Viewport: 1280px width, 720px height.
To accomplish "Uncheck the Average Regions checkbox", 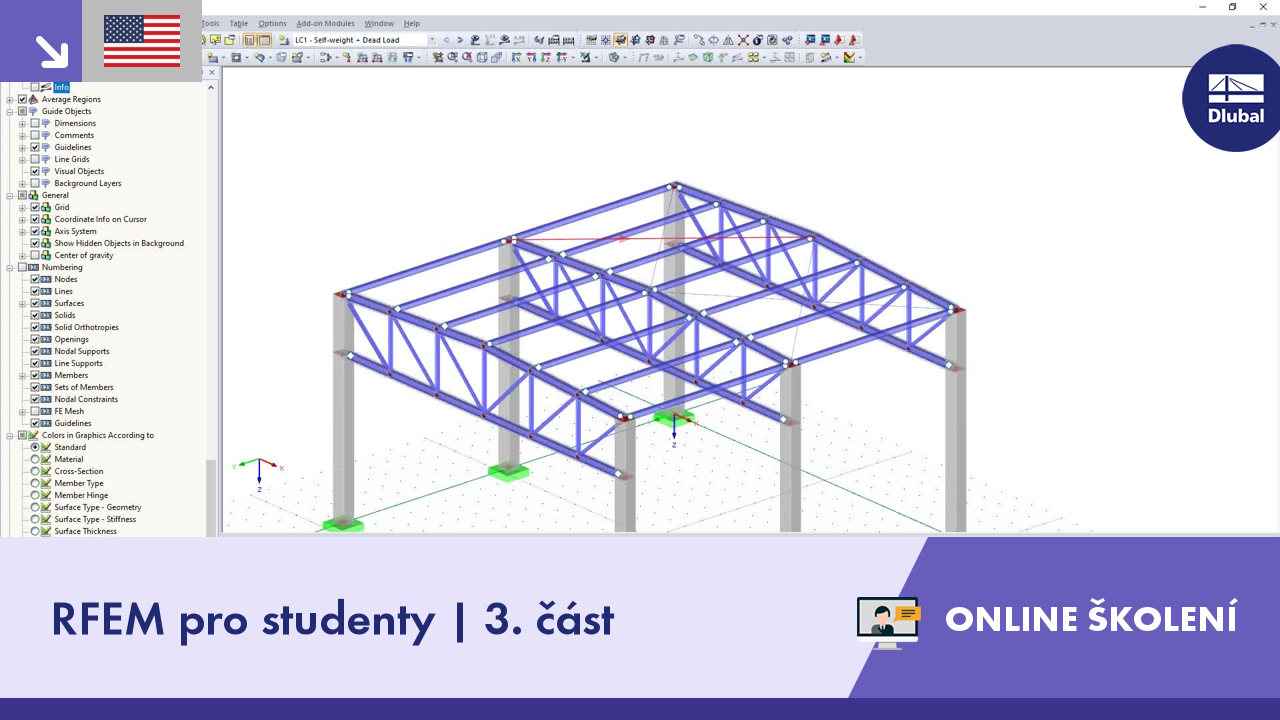I will point(22,99).
